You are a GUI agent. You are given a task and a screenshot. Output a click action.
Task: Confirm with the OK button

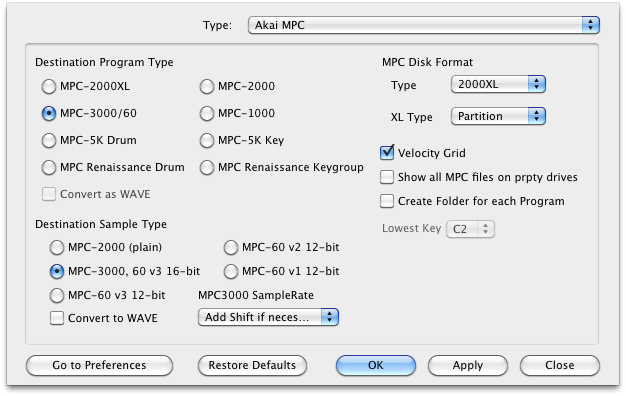pos(376,365)
